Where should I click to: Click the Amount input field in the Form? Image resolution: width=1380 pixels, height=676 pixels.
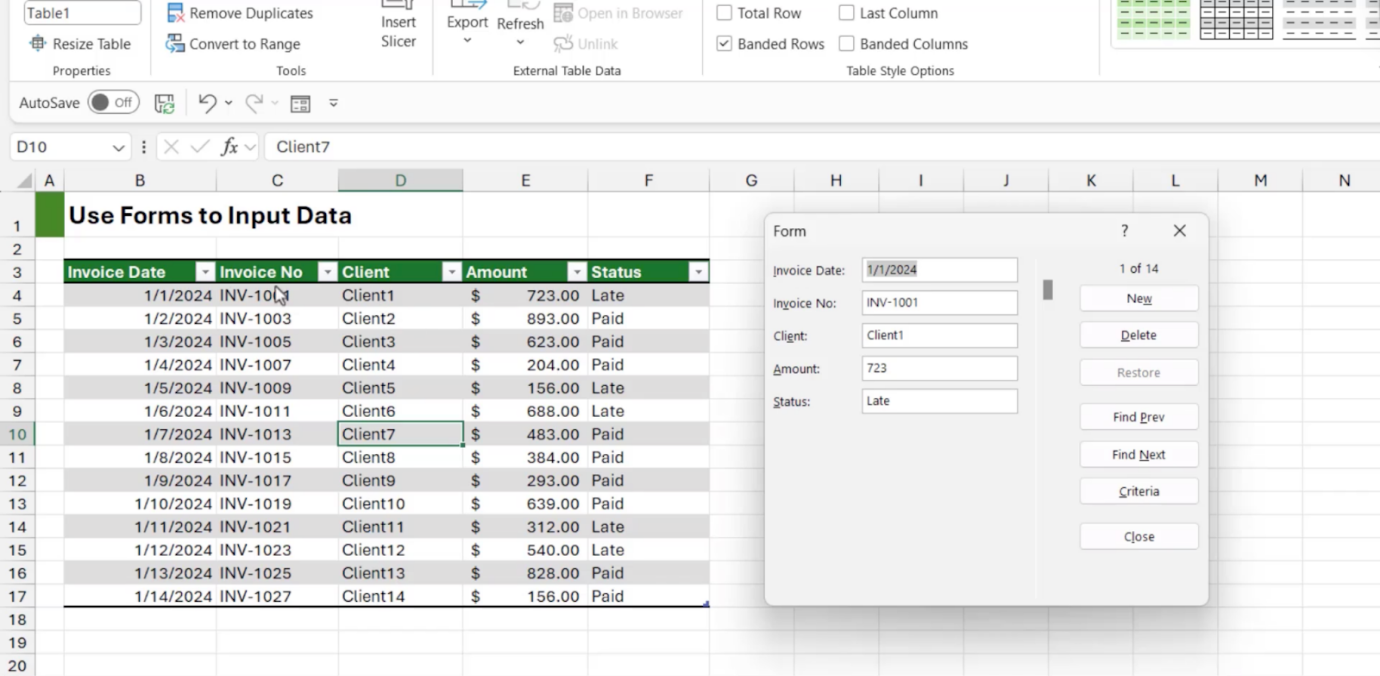point(938,368)
